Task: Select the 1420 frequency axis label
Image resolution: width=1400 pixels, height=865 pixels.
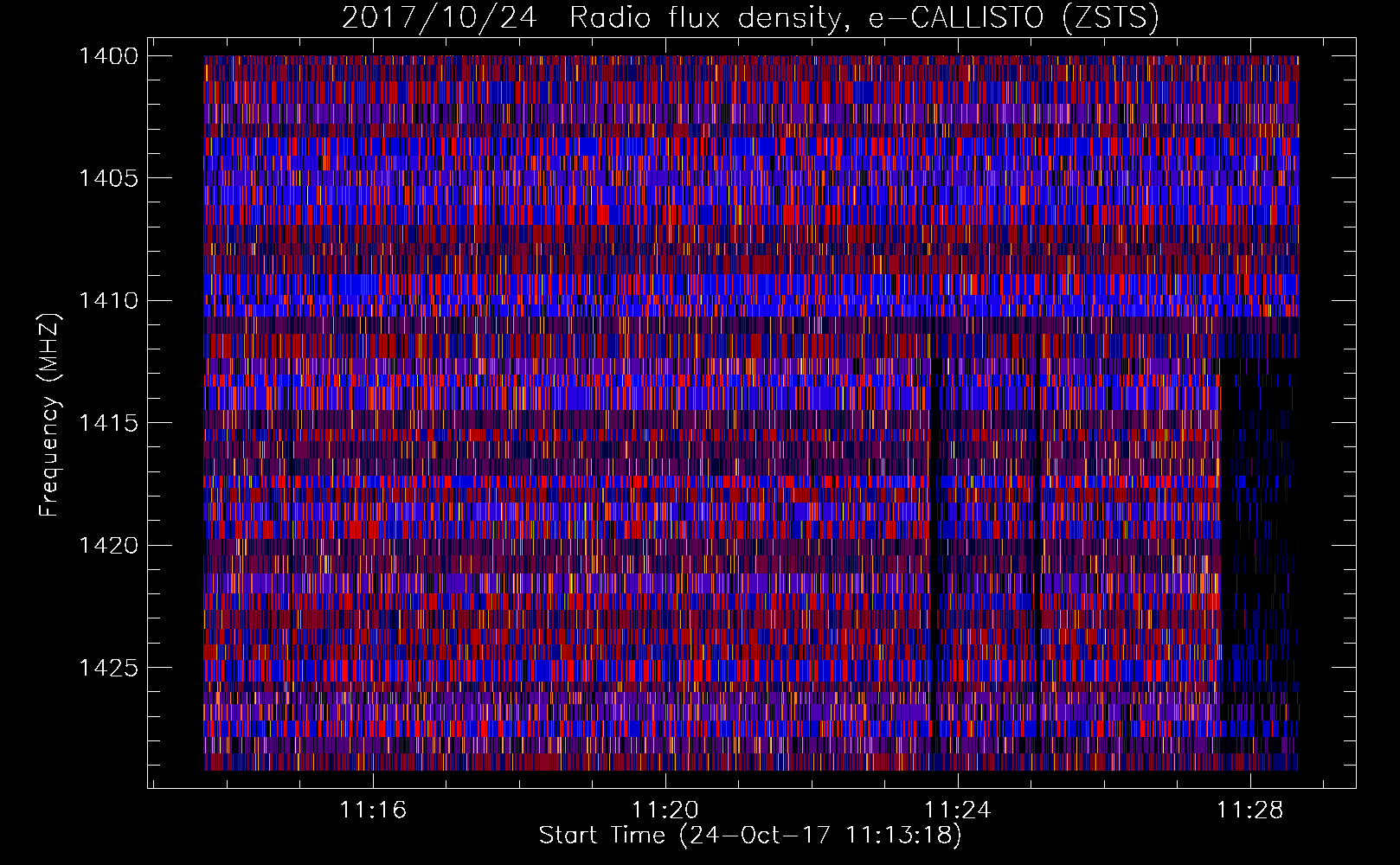Action: (108, 545)
